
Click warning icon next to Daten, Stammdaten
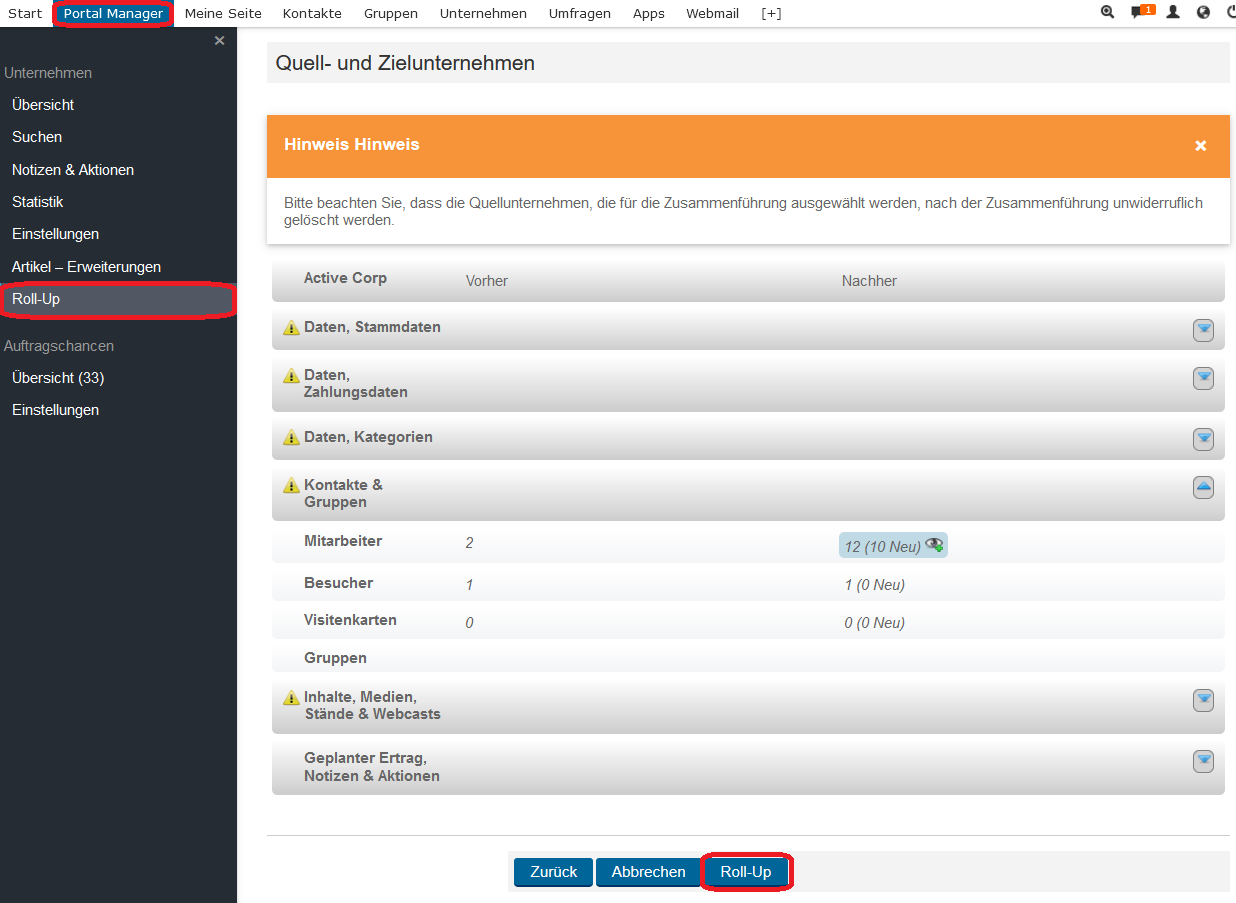291,328
